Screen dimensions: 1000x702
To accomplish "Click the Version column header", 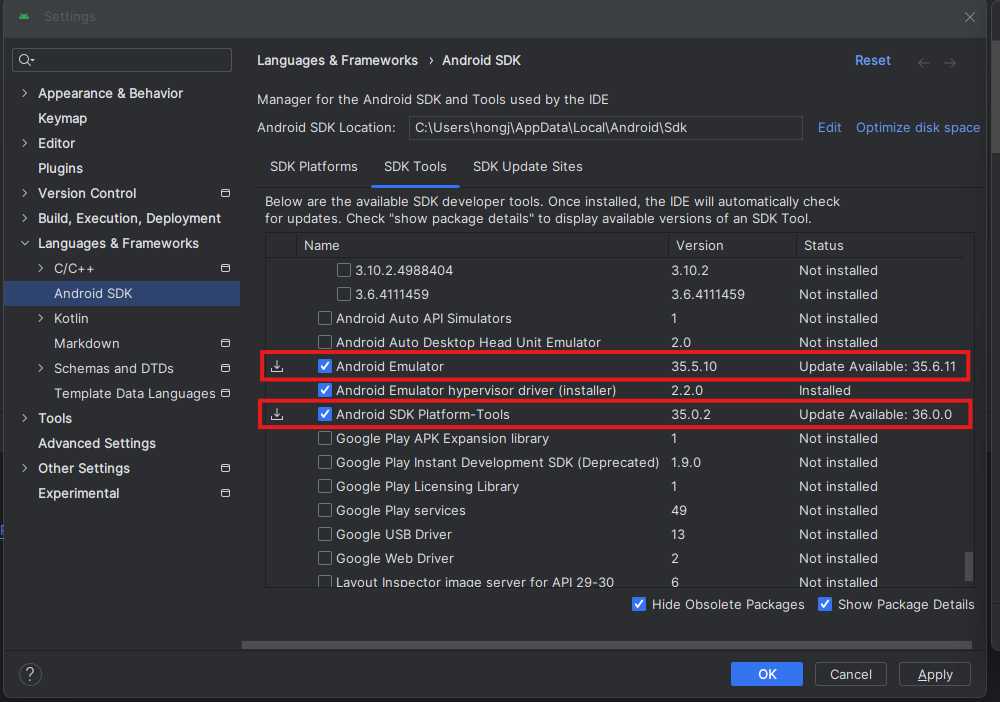I will (x=732, y=245).
